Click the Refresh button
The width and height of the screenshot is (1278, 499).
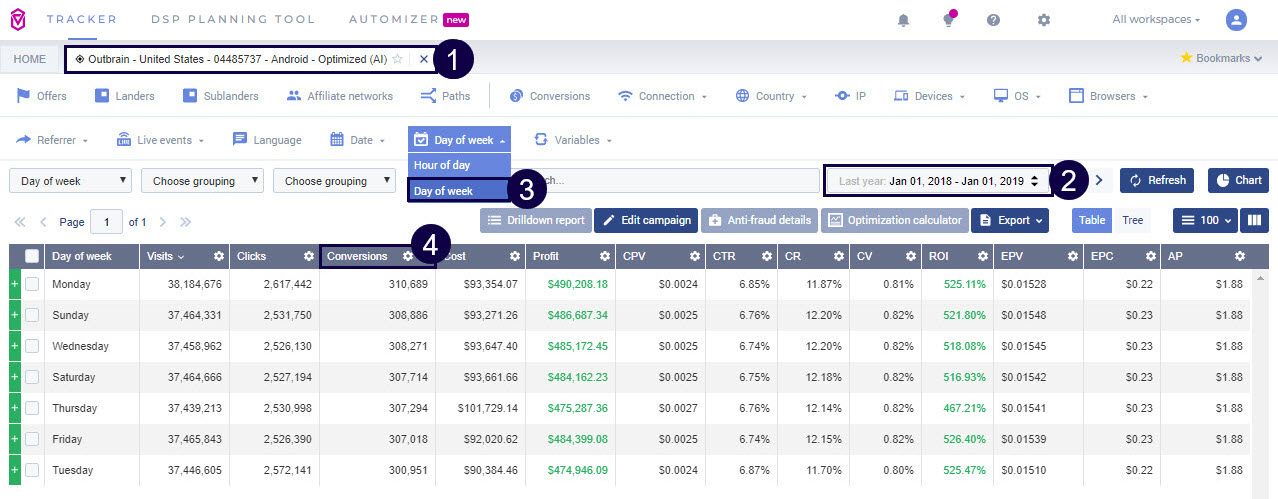(x=1157, y=180)
